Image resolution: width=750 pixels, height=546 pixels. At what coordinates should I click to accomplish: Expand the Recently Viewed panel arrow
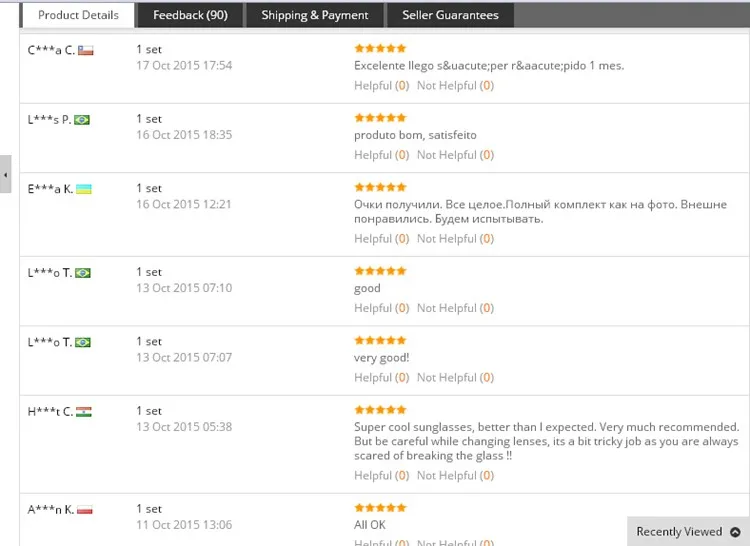(x=735, y=532)
